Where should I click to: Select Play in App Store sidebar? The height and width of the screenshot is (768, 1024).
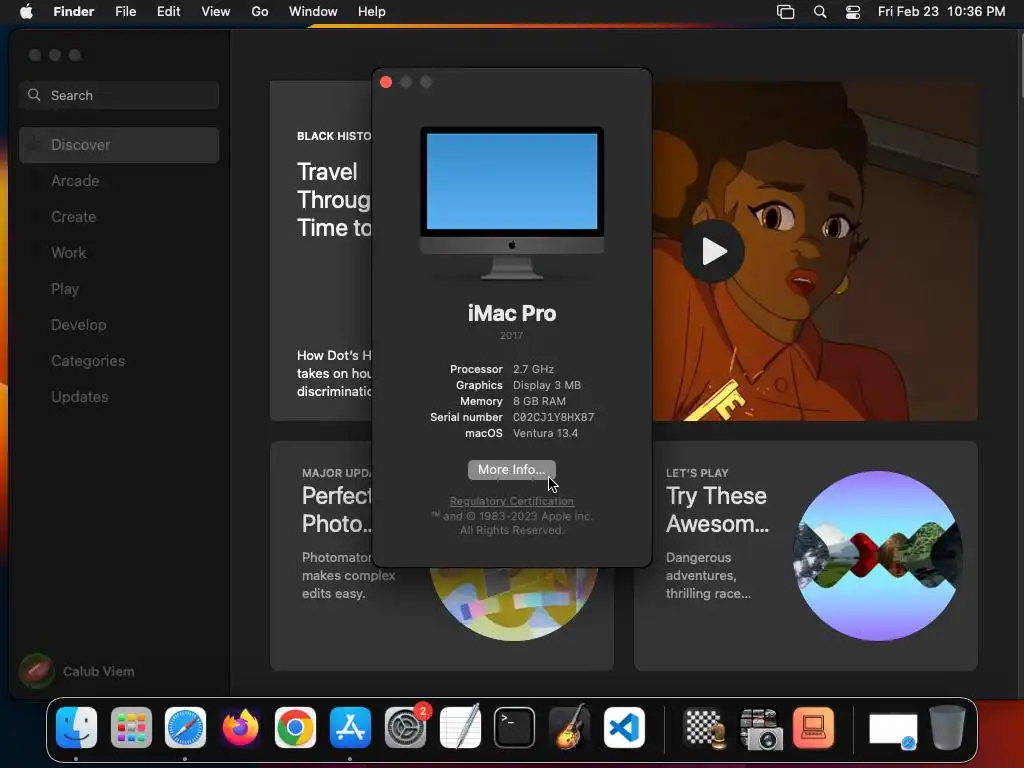(120, 289)
